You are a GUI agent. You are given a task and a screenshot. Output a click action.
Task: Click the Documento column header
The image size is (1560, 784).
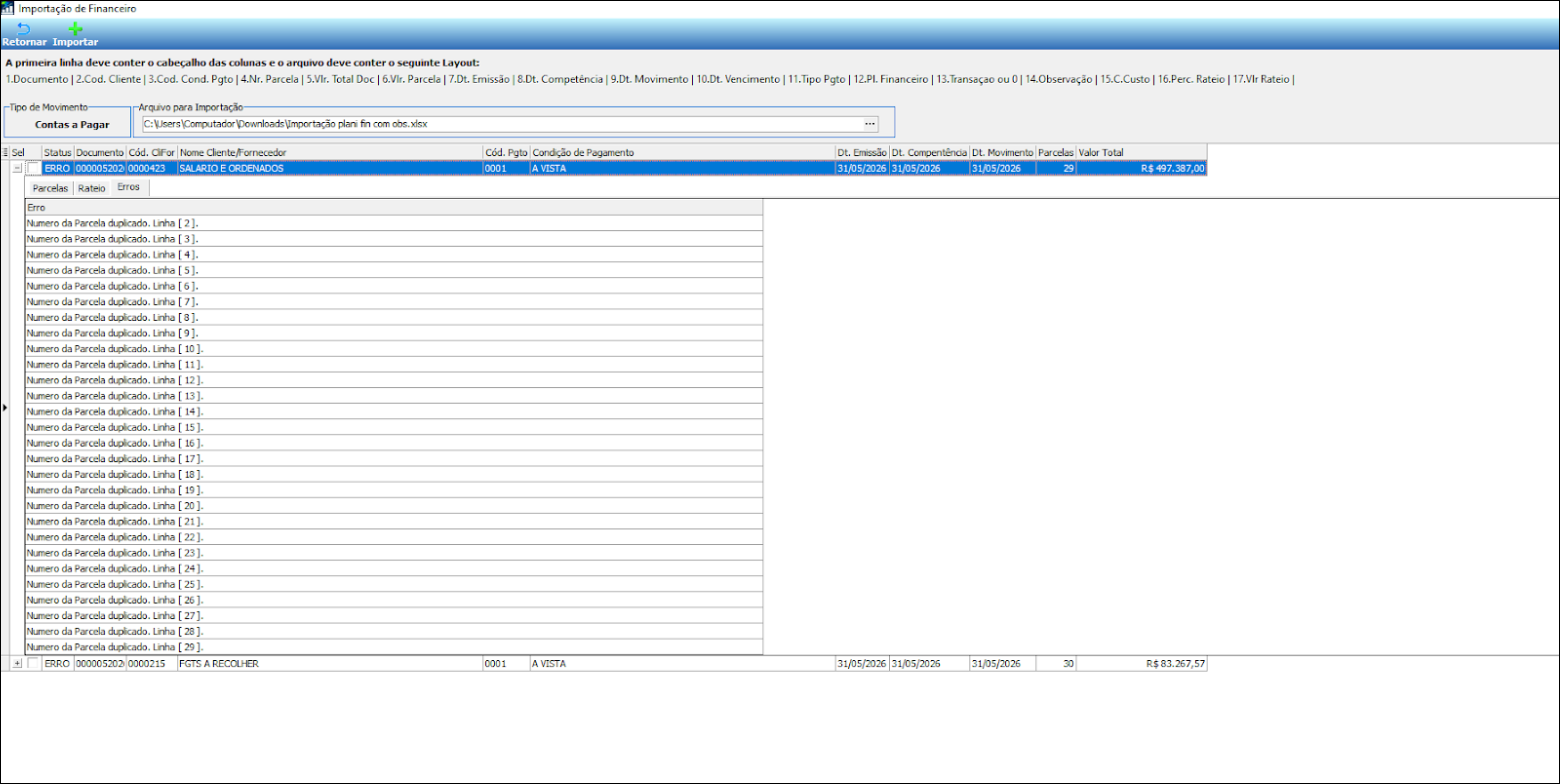tap(100, 152)
